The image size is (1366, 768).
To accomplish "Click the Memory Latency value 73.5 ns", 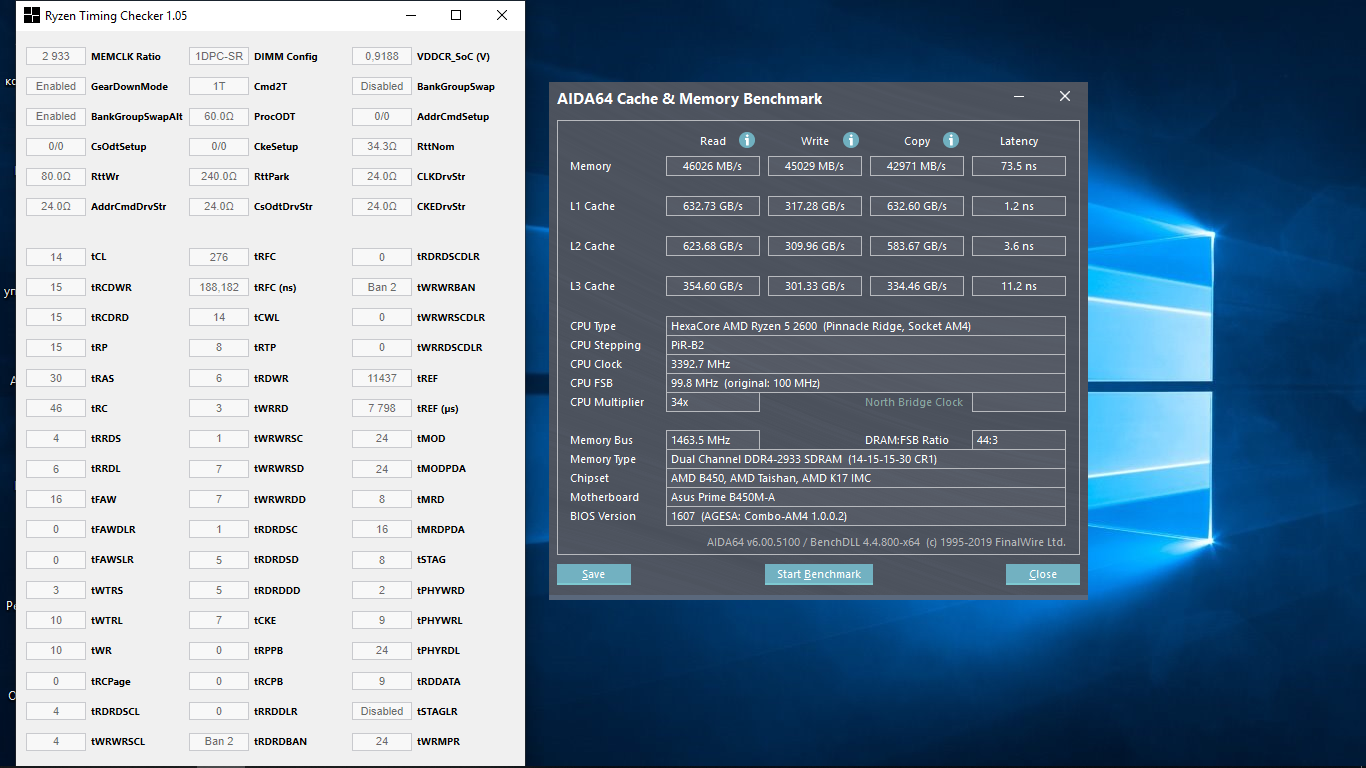I will 1019,166.
